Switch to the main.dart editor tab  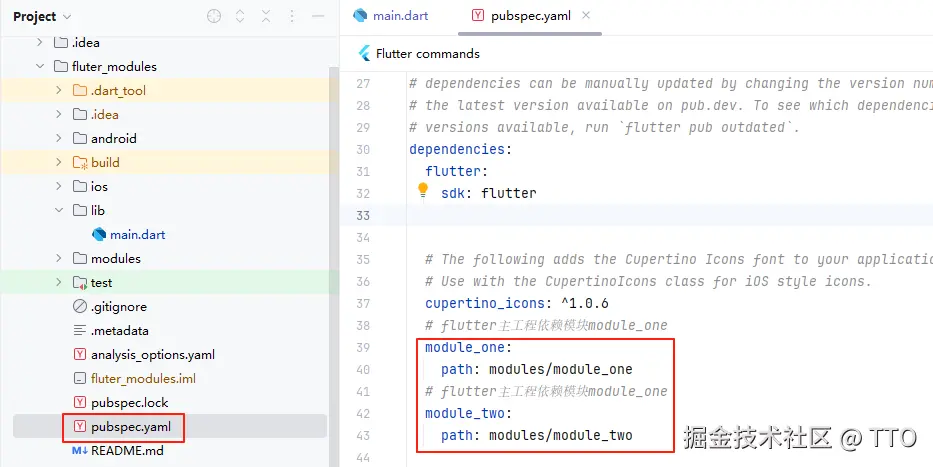coord(390,15)
